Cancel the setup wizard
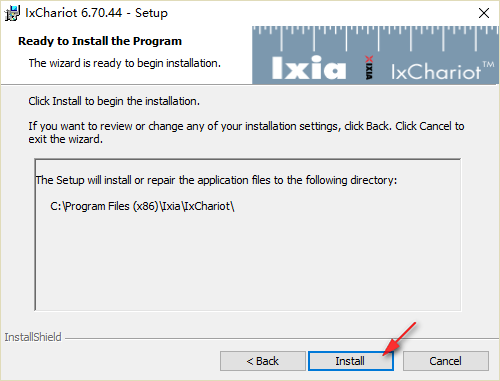This screenshot has width=500, height=381. tap(446, 361)
